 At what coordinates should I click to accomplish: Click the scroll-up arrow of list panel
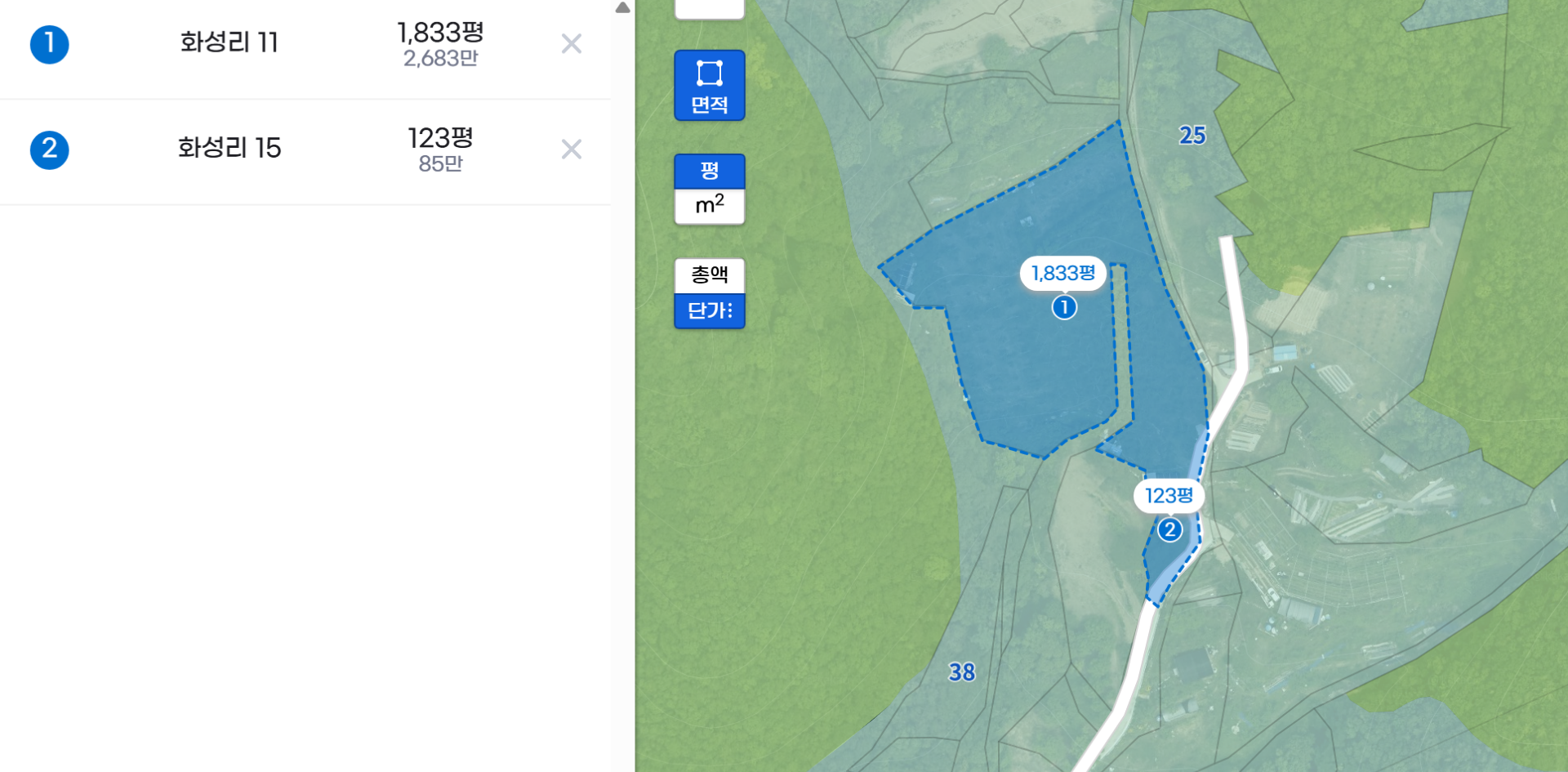click(622, 7)
